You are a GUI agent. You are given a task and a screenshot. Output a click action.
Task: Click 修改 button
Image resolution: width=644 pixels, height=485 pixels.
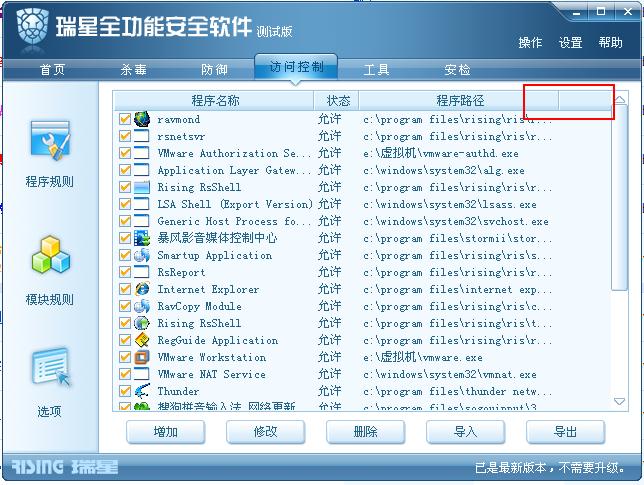click(x=265, y=432)
